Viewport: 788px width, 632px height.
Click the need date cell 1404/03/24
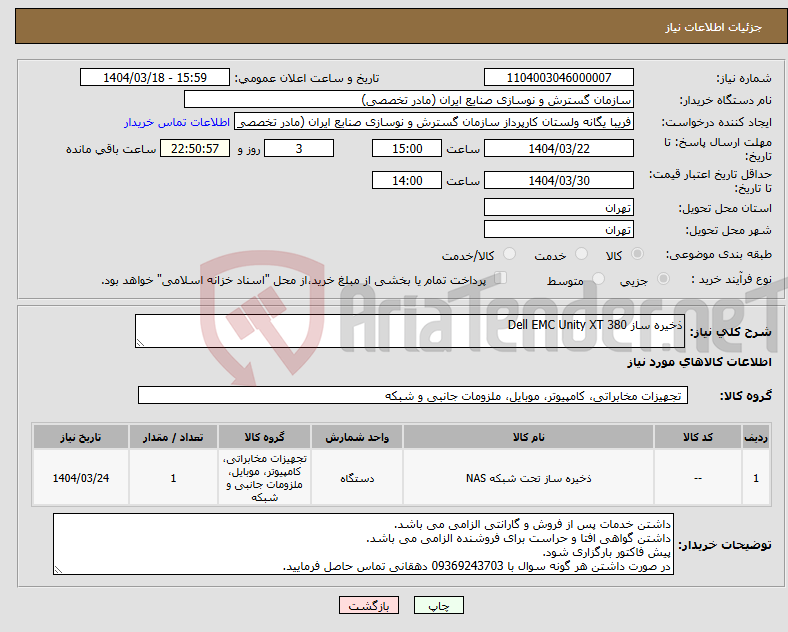click(x=81, y=478)
